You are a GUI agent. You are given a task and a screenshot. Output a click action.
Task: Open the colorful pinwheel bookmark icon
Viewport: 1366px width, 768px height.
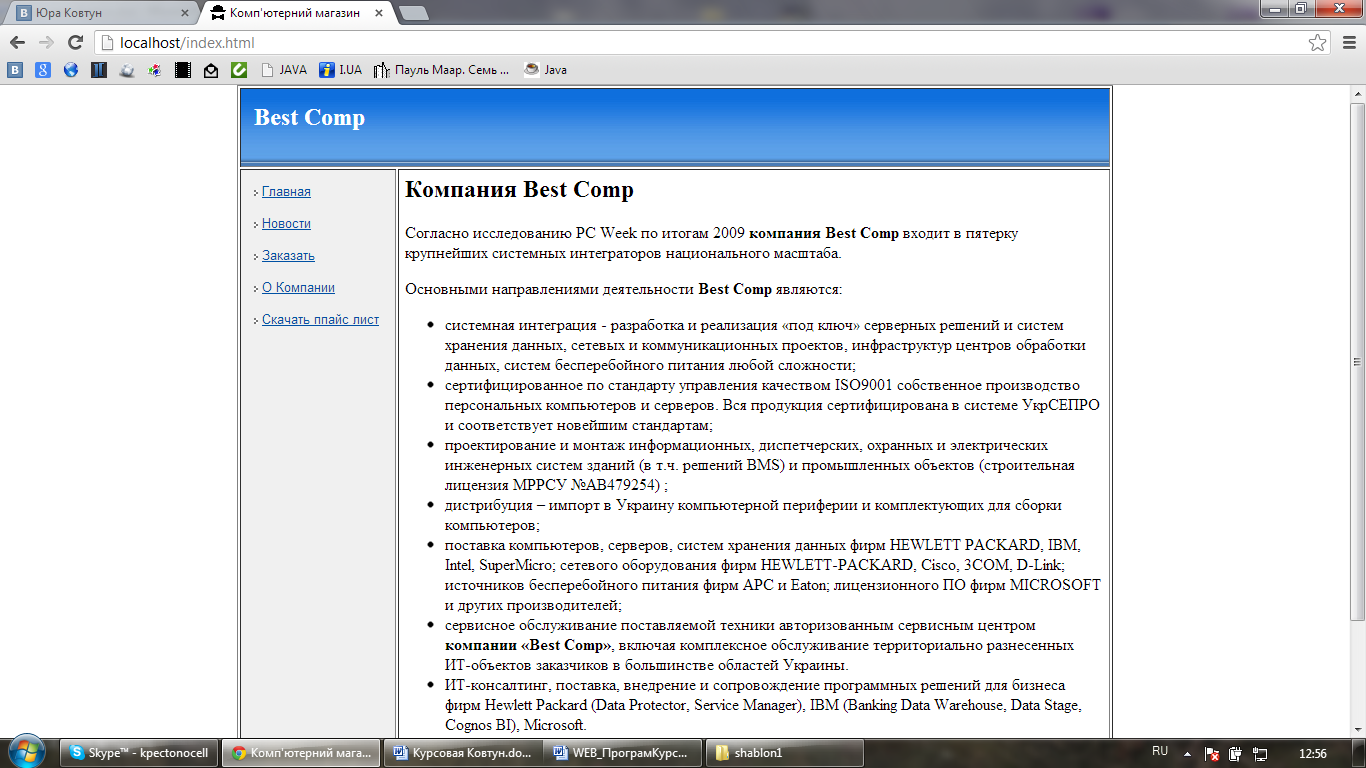[x=155, y=70]
